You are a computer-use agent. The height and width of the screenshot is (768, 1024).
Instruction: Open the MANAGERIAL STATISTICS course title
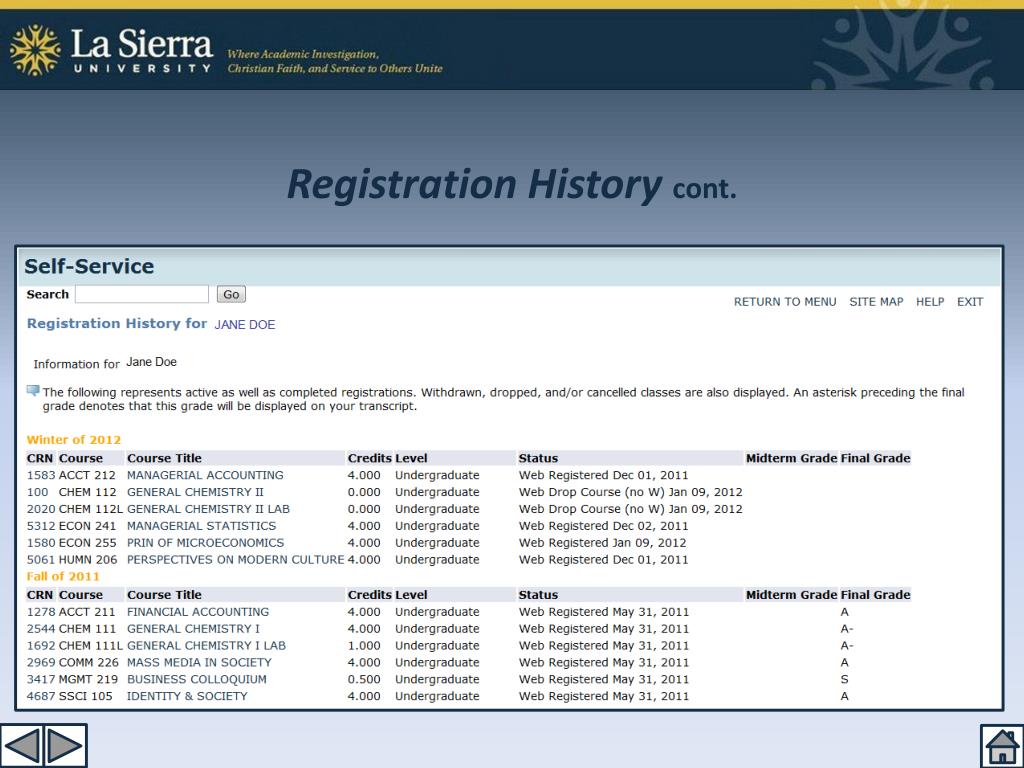[x=201, y=526]
